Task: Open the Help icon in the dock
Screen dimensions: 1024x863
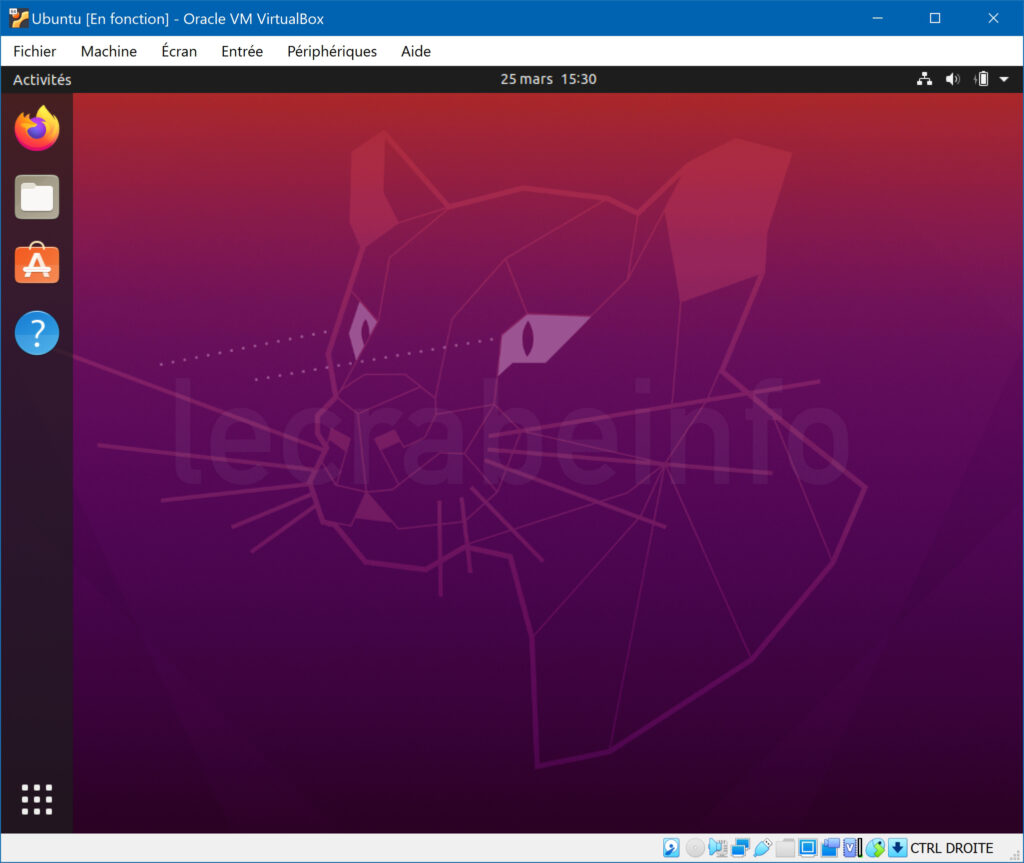Action: coord(37,333)
